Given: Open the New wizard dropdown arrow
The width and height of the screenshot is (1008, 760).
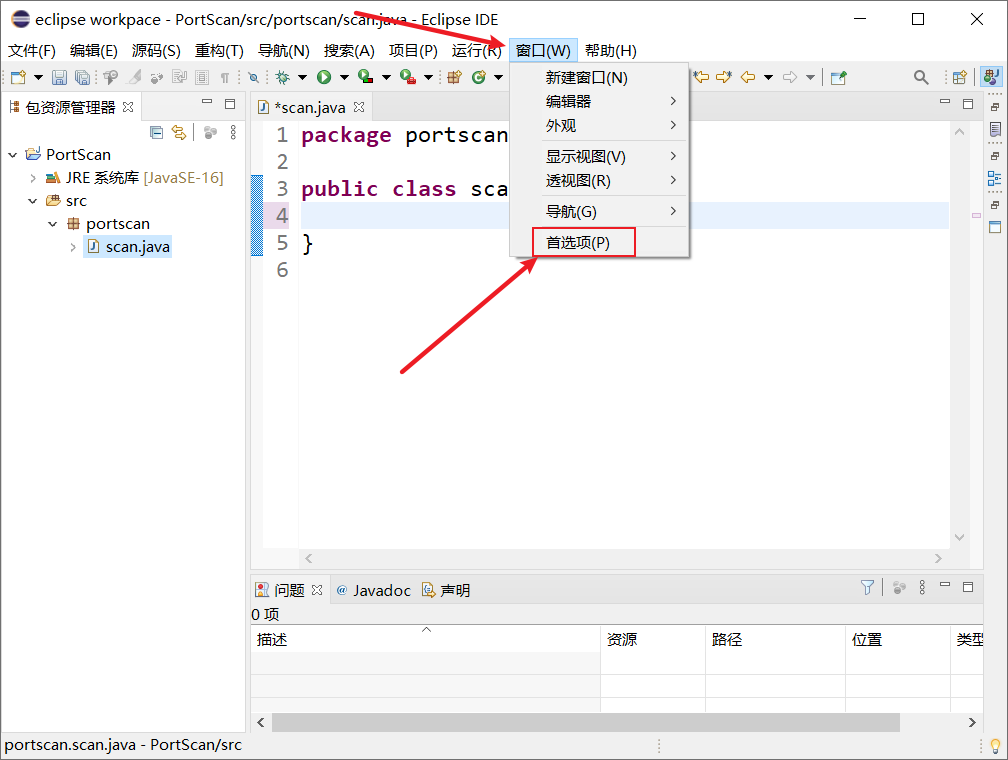Looking at the screenshot, I should [39, 77].
